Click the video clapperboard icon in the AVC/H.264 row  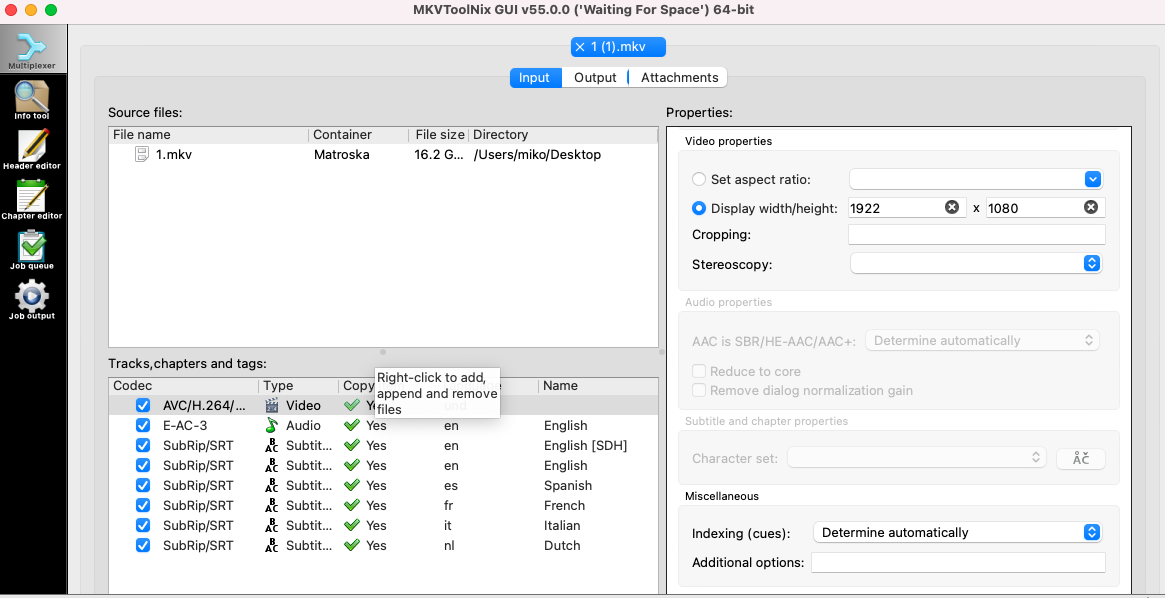(x=272, y=406)
